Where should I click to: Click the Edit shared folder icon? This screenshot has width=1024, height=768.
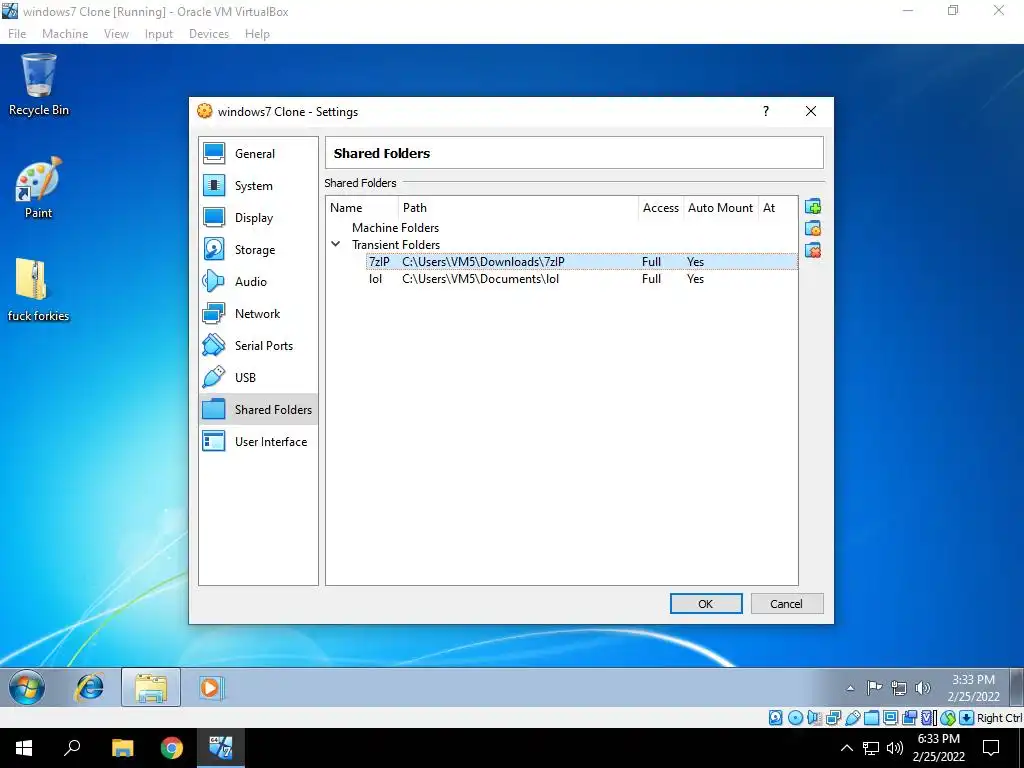coord(812,229)
